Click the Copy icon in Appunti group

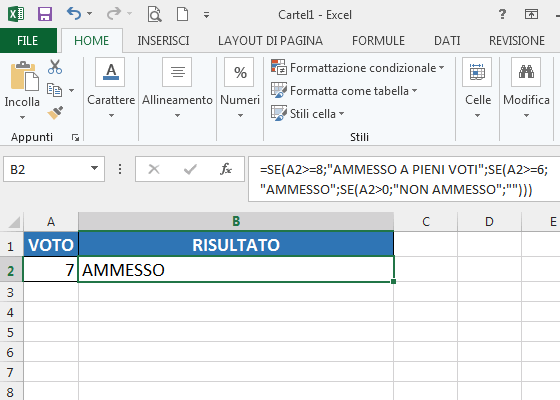click(x=55, y=90)
